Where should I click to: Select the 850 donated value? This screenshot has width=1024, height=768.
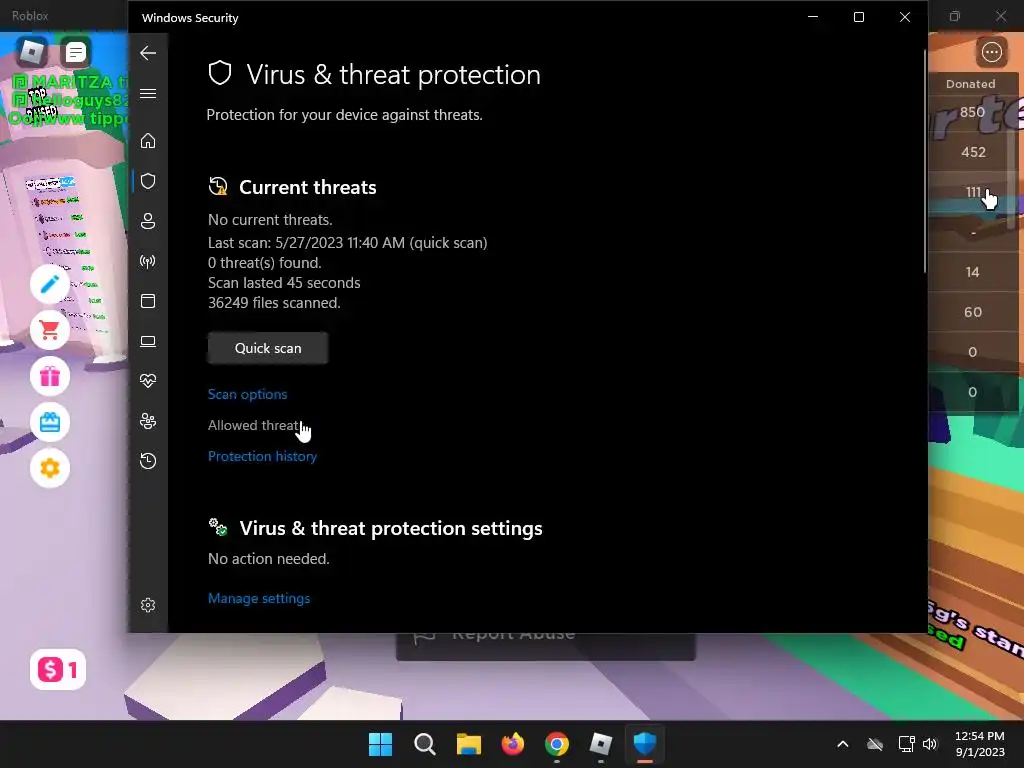pyautogui.click(x=972, y=112)
